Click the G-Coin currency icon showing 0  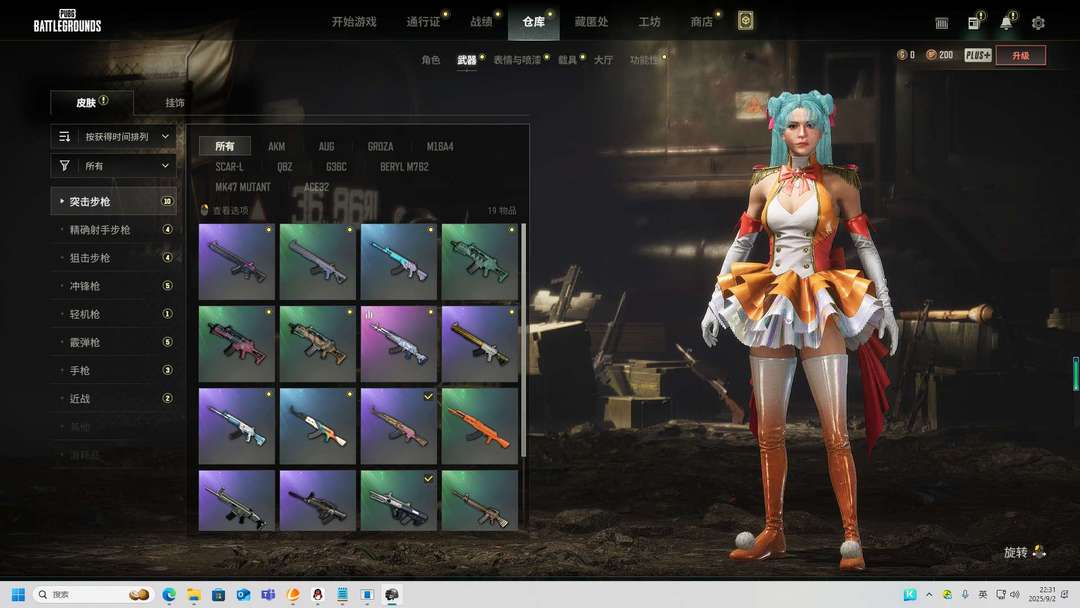[902, 55]
